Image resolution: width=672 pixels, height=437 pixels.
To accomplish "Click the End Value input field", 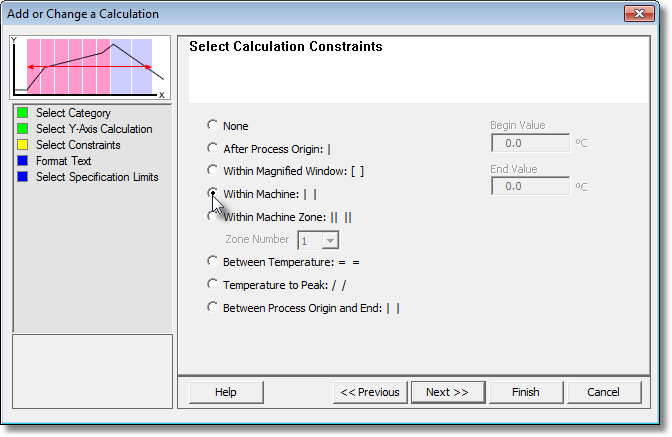I will (531, 186).
